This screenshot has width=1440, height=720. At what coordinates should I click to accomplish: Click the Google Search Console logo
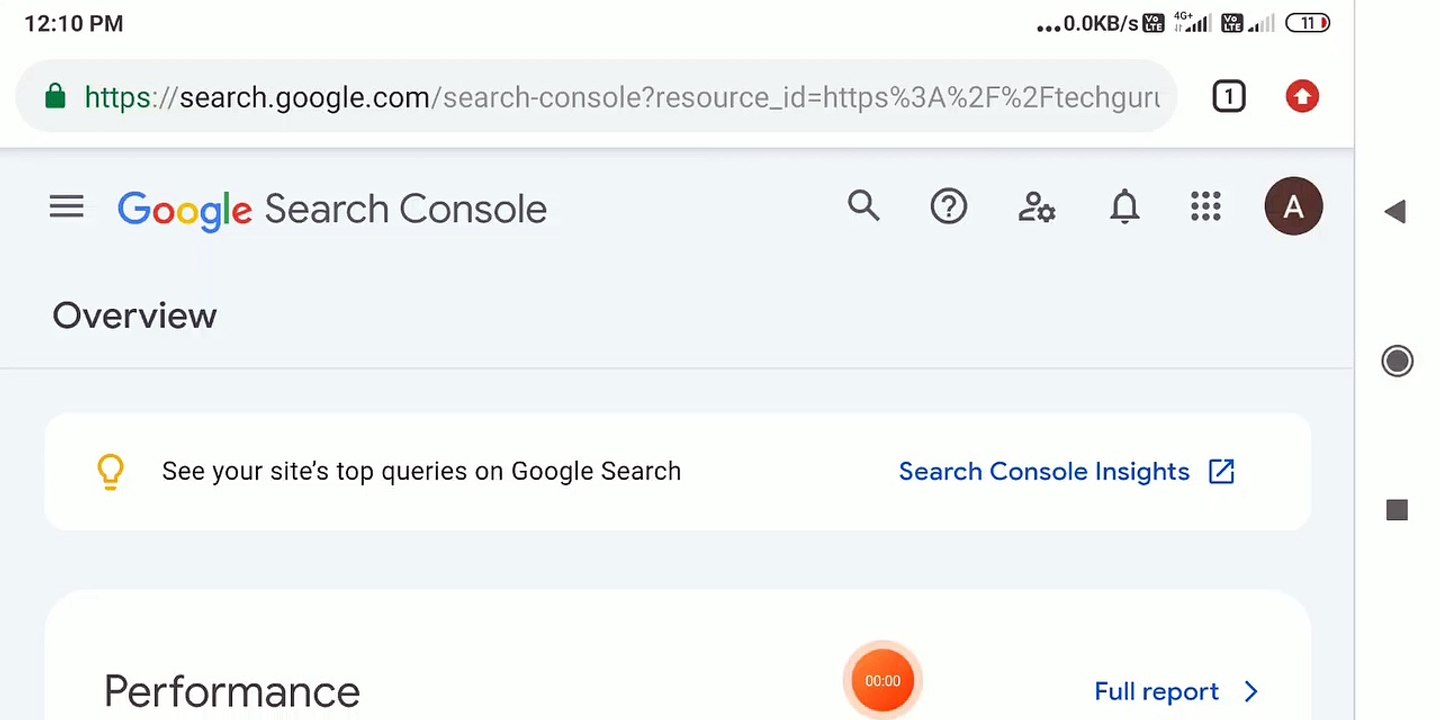pos(332,210)
